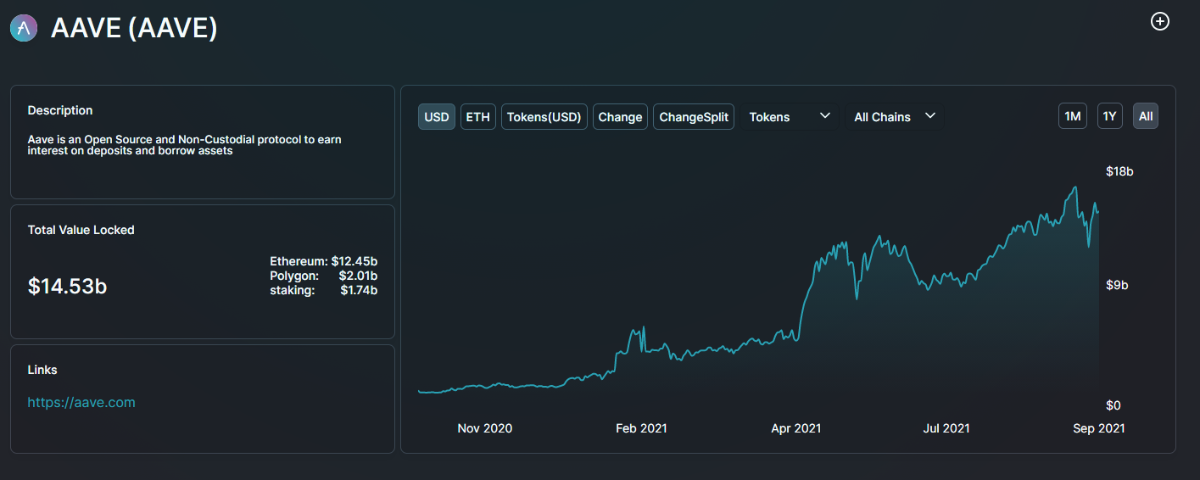Switch the chart to ETH denomination
The height and width of the screenshot is (480, 1200).
[x=478, y=117]
